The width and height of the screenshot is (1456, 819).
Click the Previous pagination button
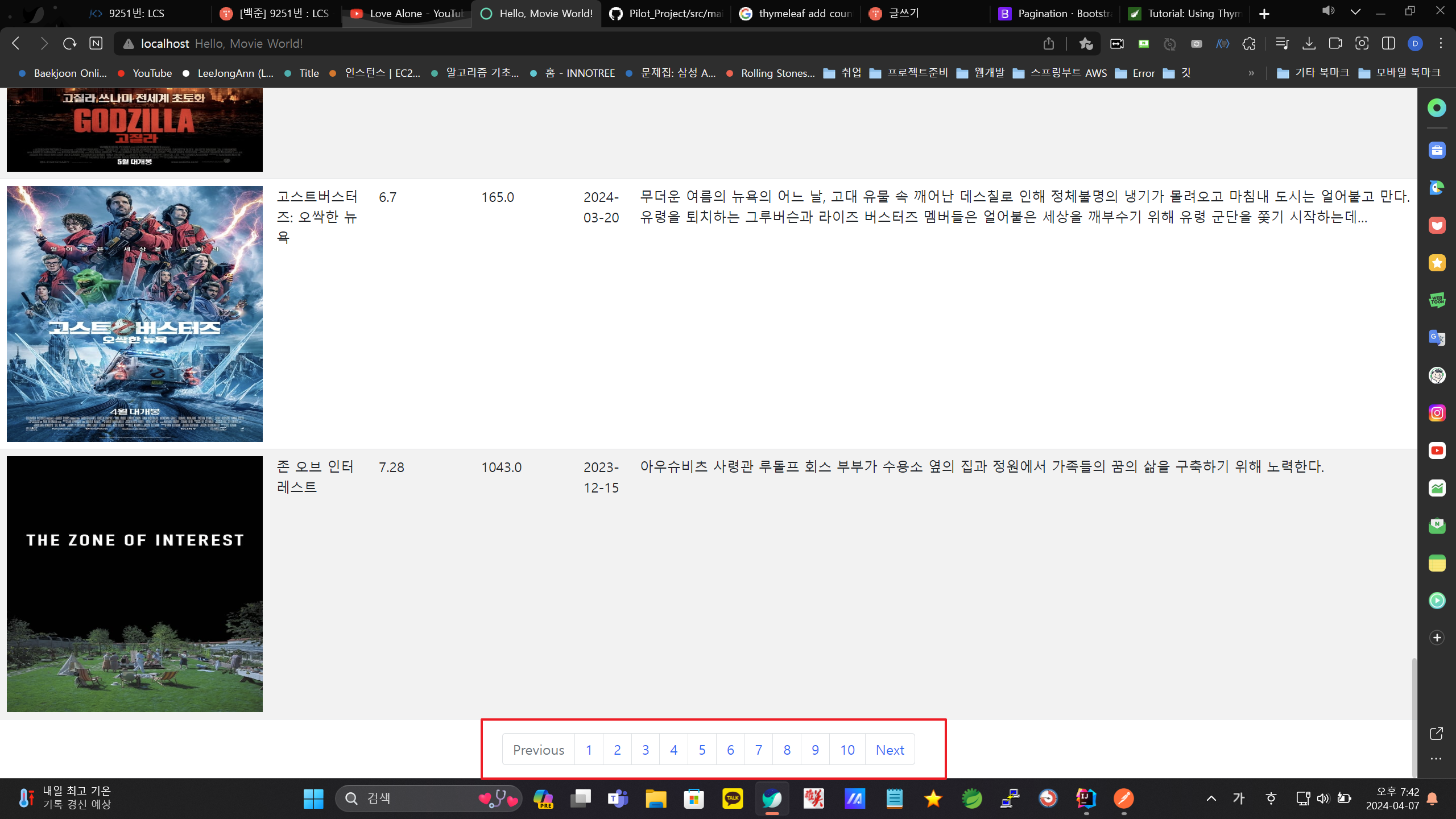click(538, 750)
